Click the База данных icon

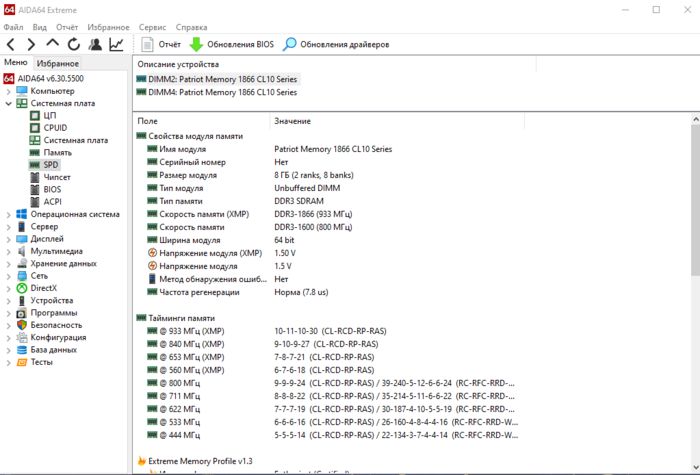tap(21, 350)
